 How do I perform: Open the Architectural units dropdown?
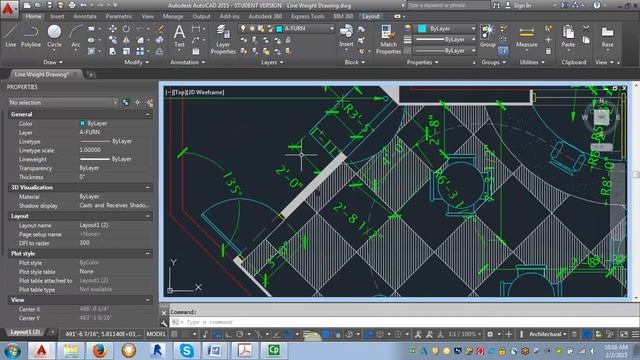(547, 334)
